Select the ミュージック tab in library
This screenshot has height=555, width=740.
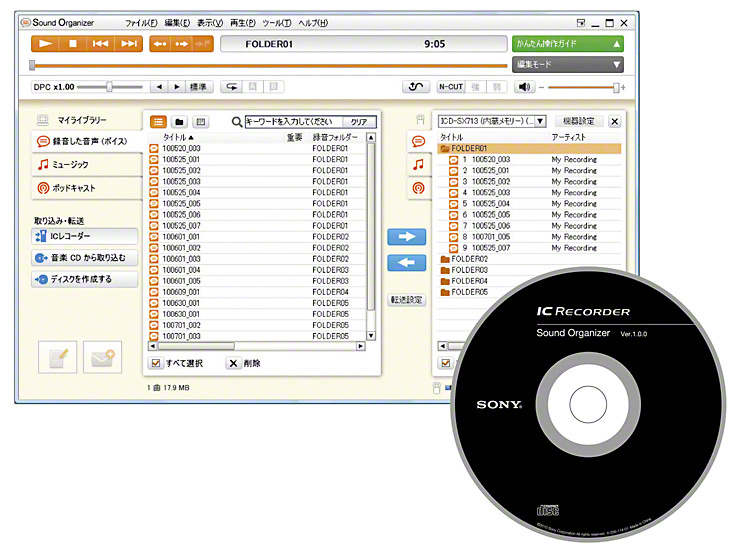pos(84,164)
